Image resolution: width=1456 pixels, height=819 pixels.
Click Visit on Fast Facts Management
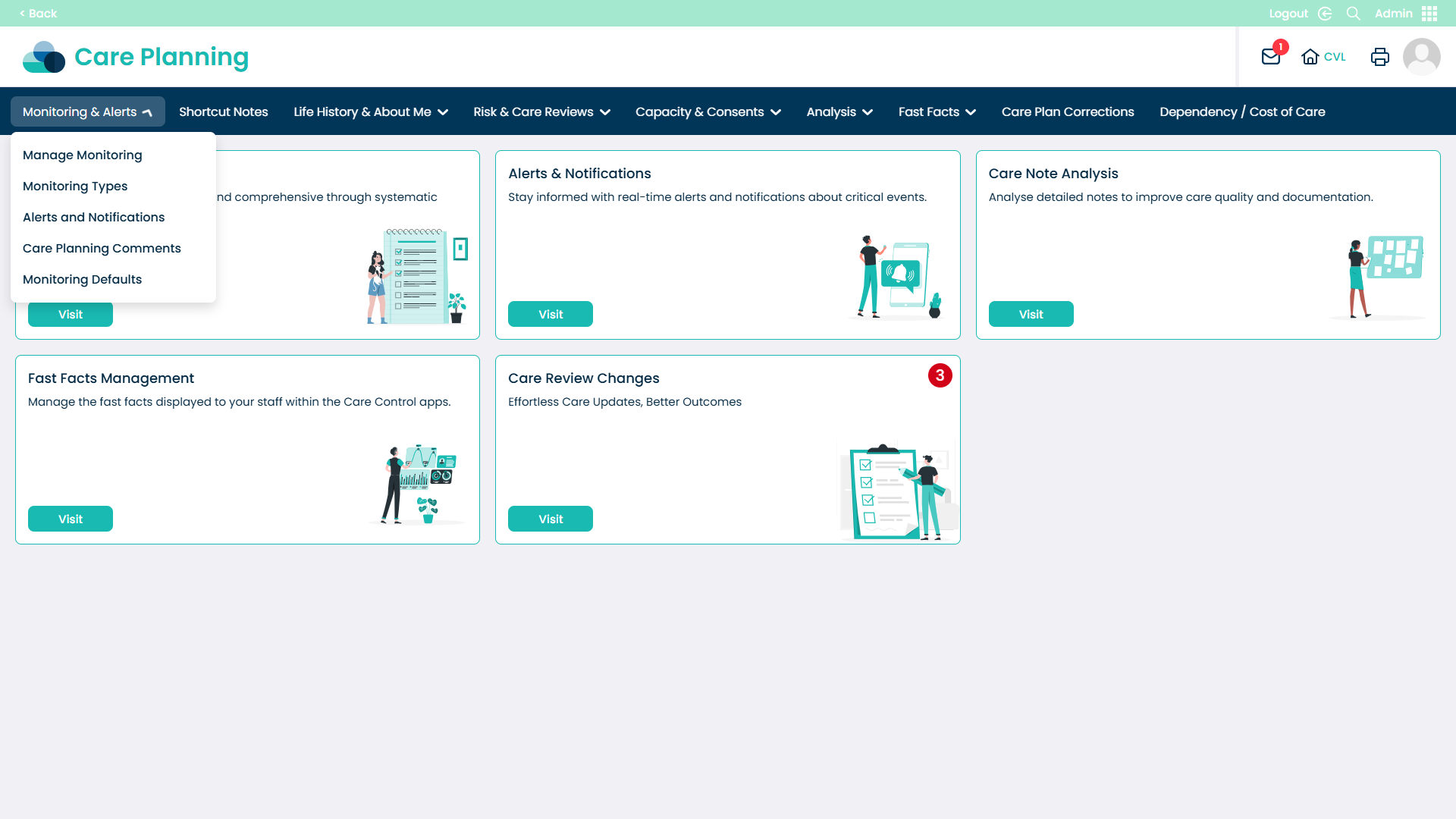pos(70,519)
